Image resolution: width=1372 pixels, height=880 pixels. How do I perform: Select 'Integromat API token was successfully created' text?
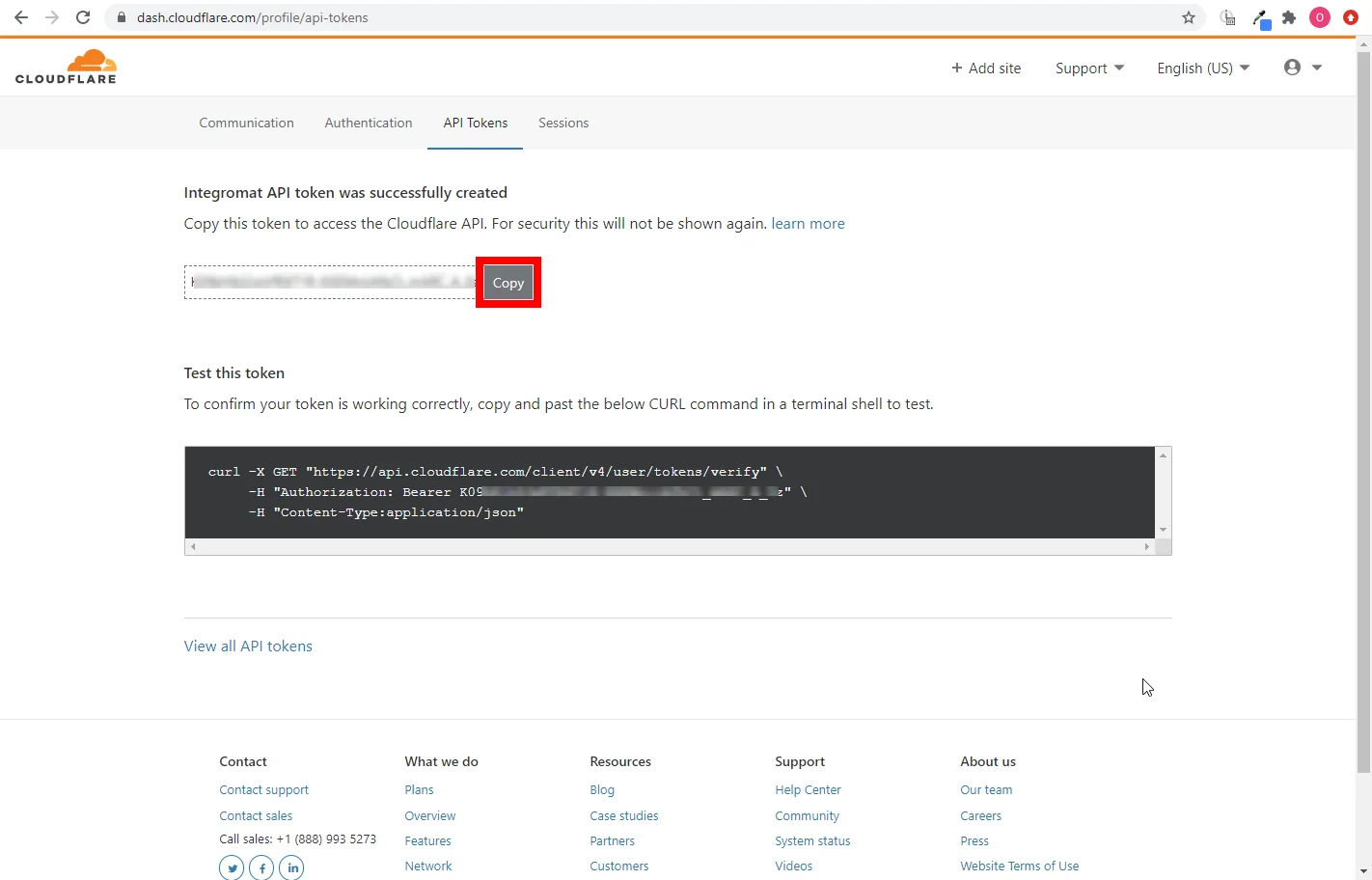(345, 193)
